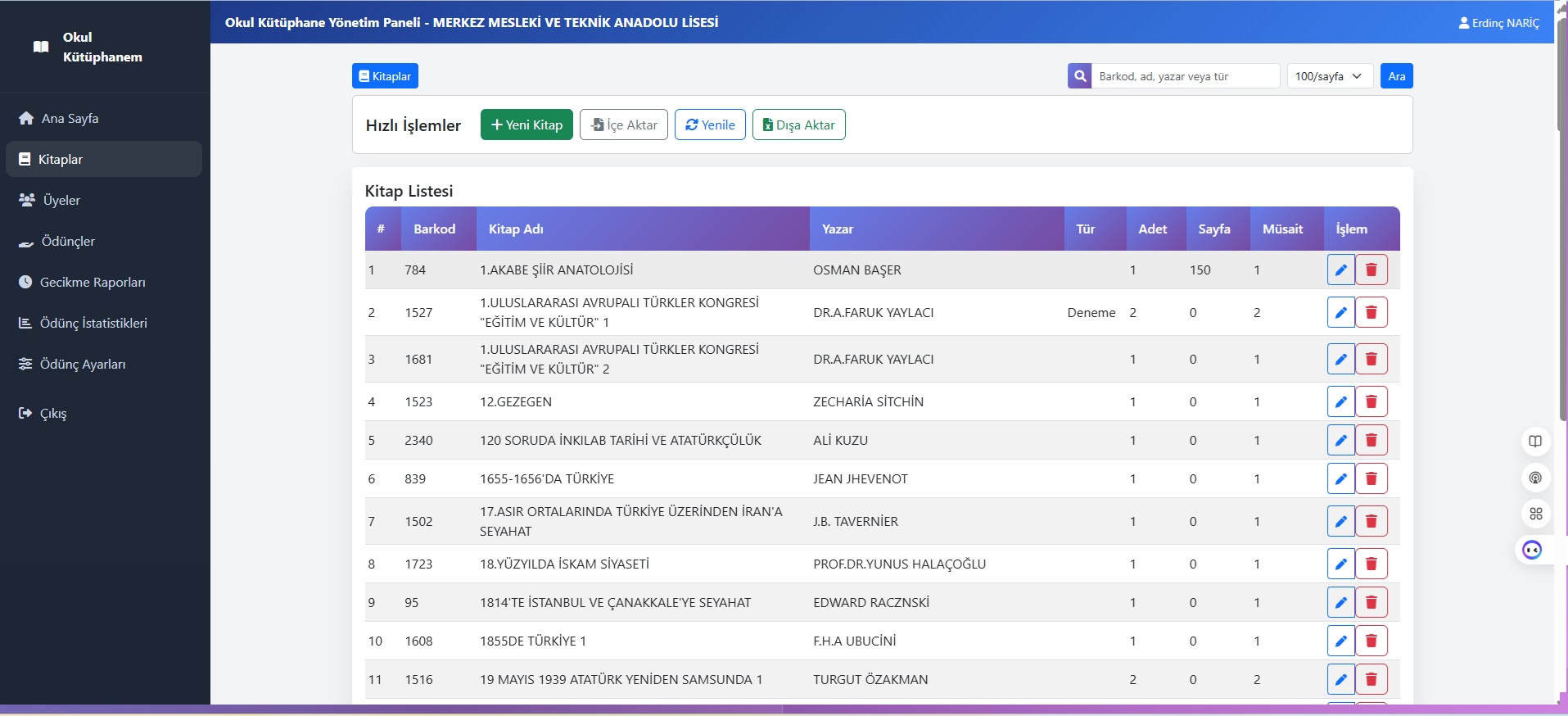Click the book search input field
This screenshot has height=716, width=1568.
pos(1185,76)
